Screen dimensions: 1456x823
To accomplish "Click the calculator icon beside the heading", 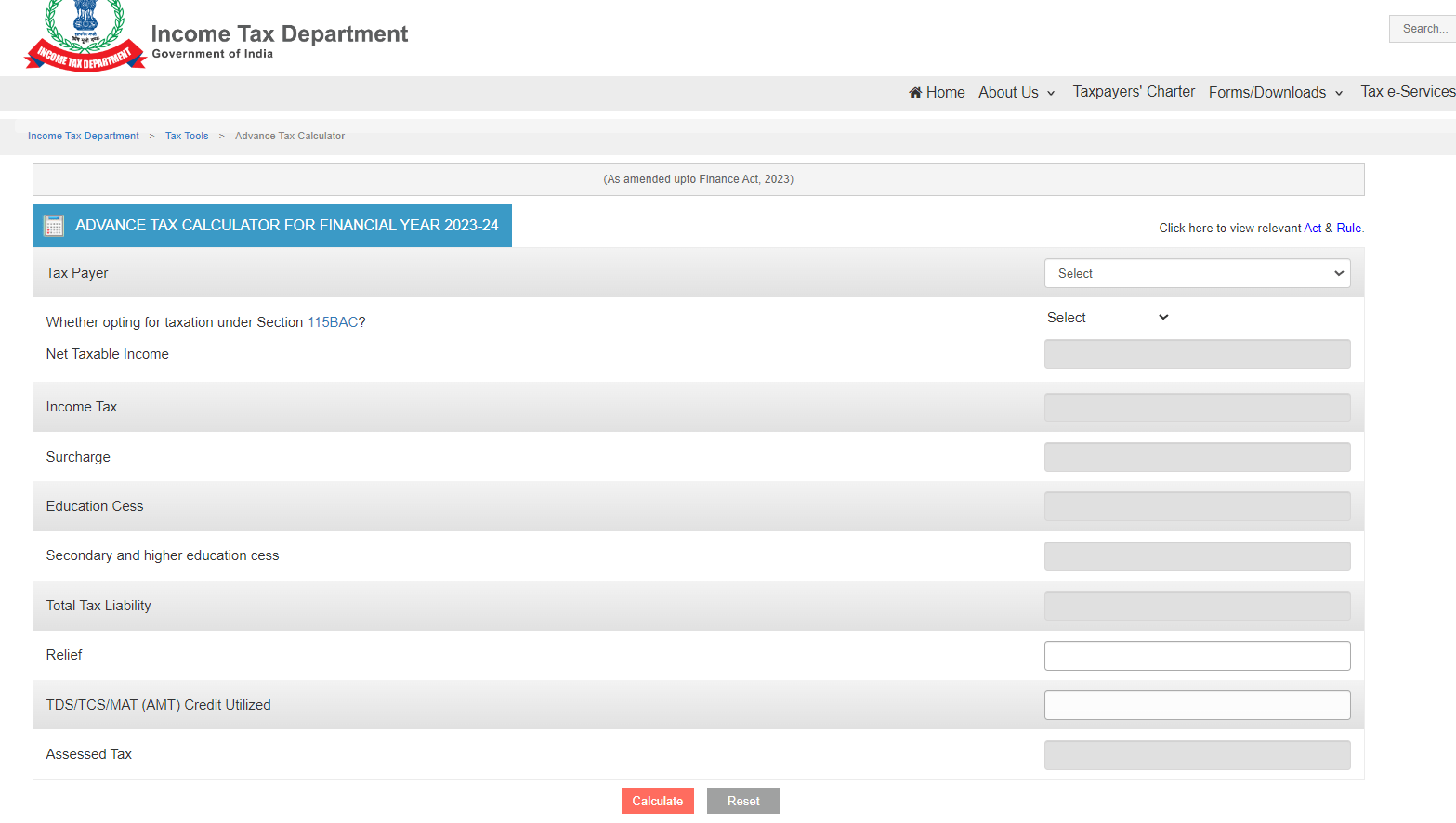I will (x=54, y=226).
